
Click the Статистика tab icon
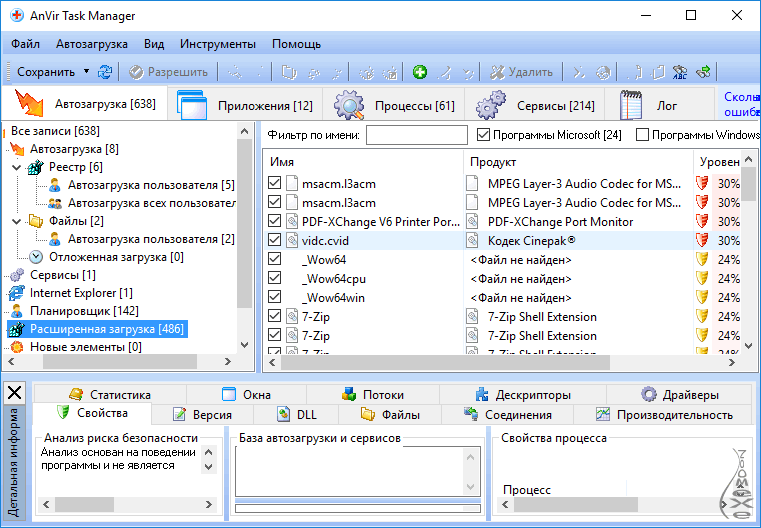76,394
